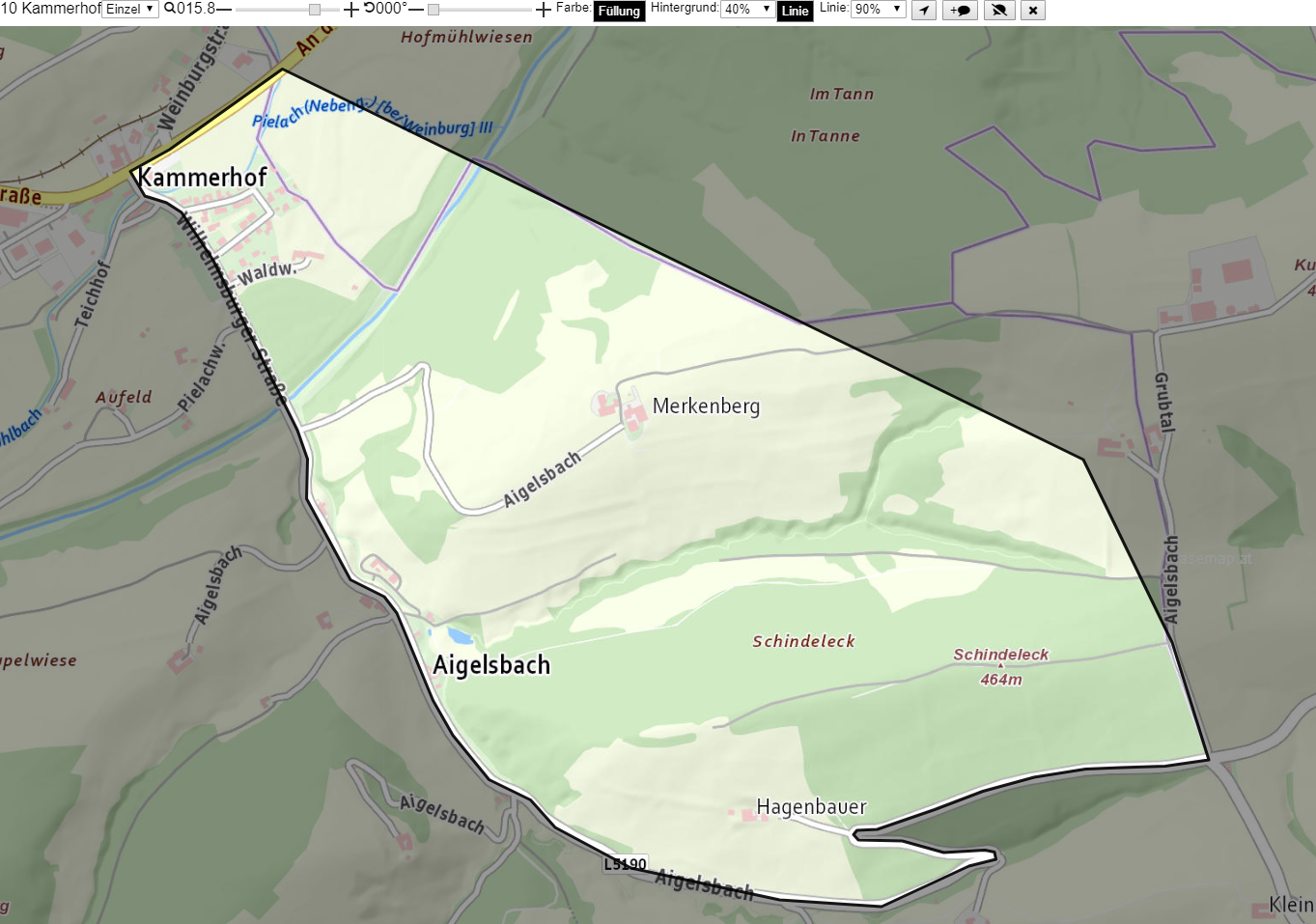Screen dimensions: 1316x924
Task: Click the rotation slider handle
Action: pyautogui.click(x=434, y=10)
